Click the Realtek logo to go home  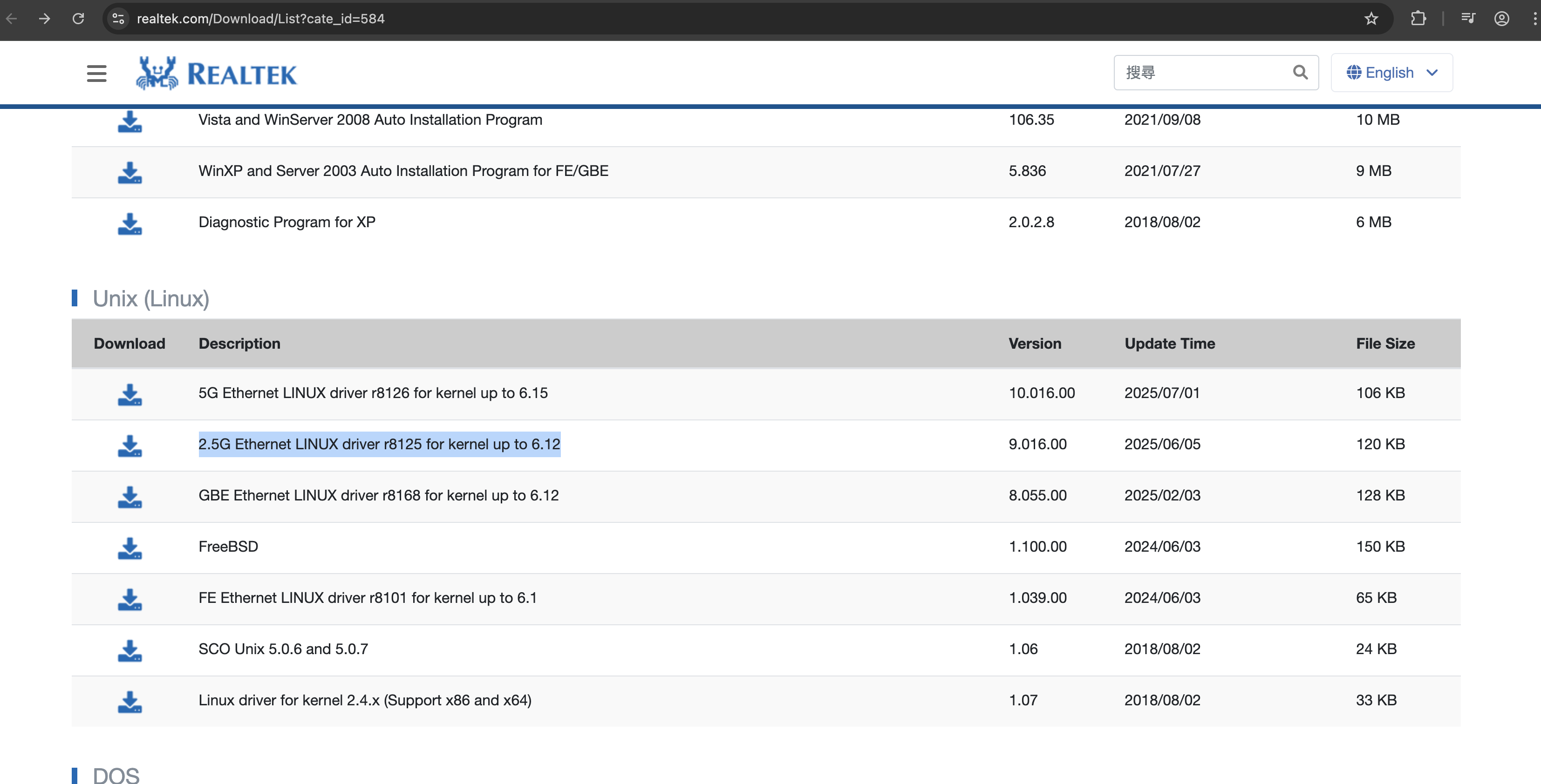[217, 74]
